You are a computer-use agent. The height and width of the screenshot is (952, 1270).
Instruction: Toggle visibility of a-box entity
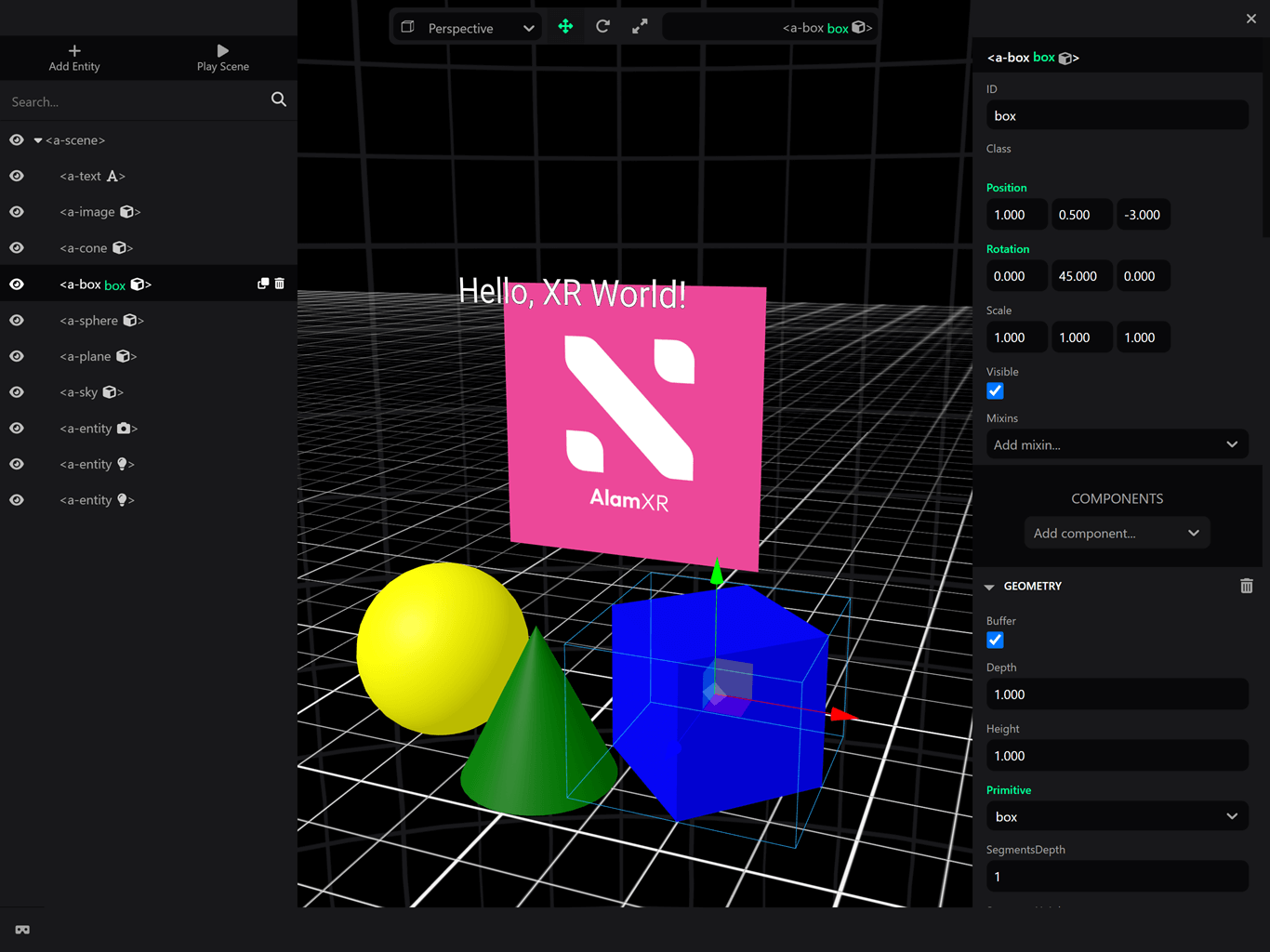tap(17, 284)
